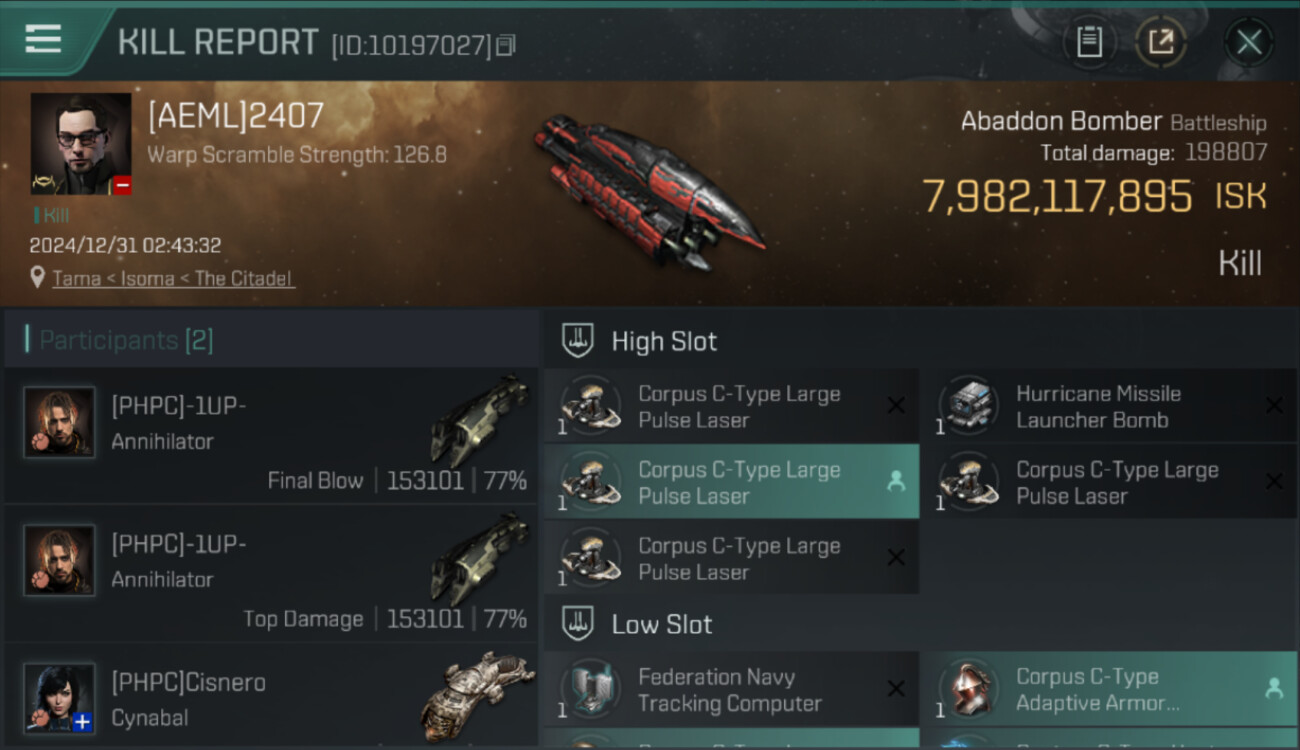This screenshot has width=1300, height=750.
Task: Click Corpus C-Type Adaptive Armor icon
Action: (x=969, y=689)
